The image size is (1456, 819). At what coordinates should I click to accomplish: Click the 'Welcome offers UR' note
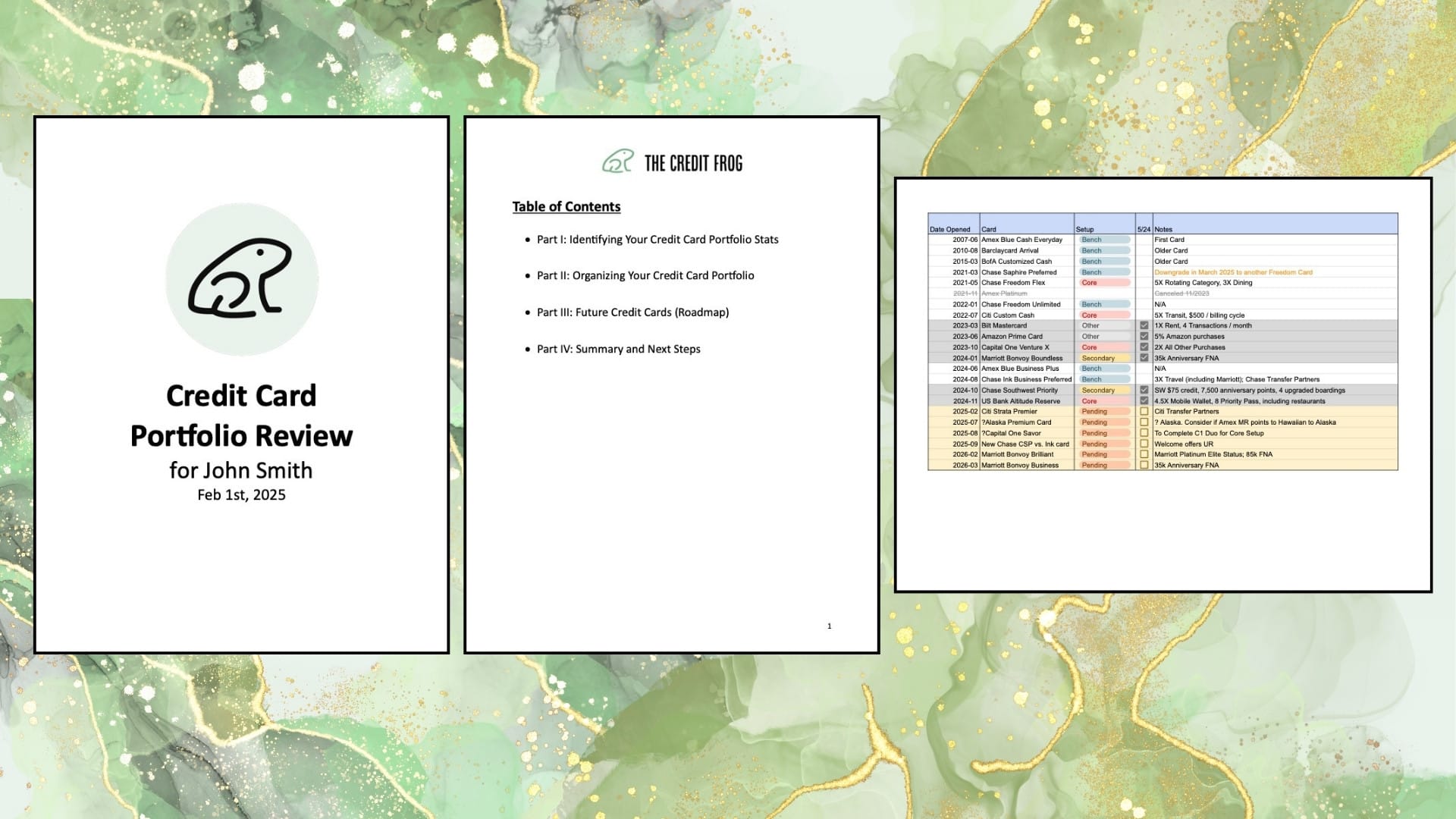coord(1184,444)
